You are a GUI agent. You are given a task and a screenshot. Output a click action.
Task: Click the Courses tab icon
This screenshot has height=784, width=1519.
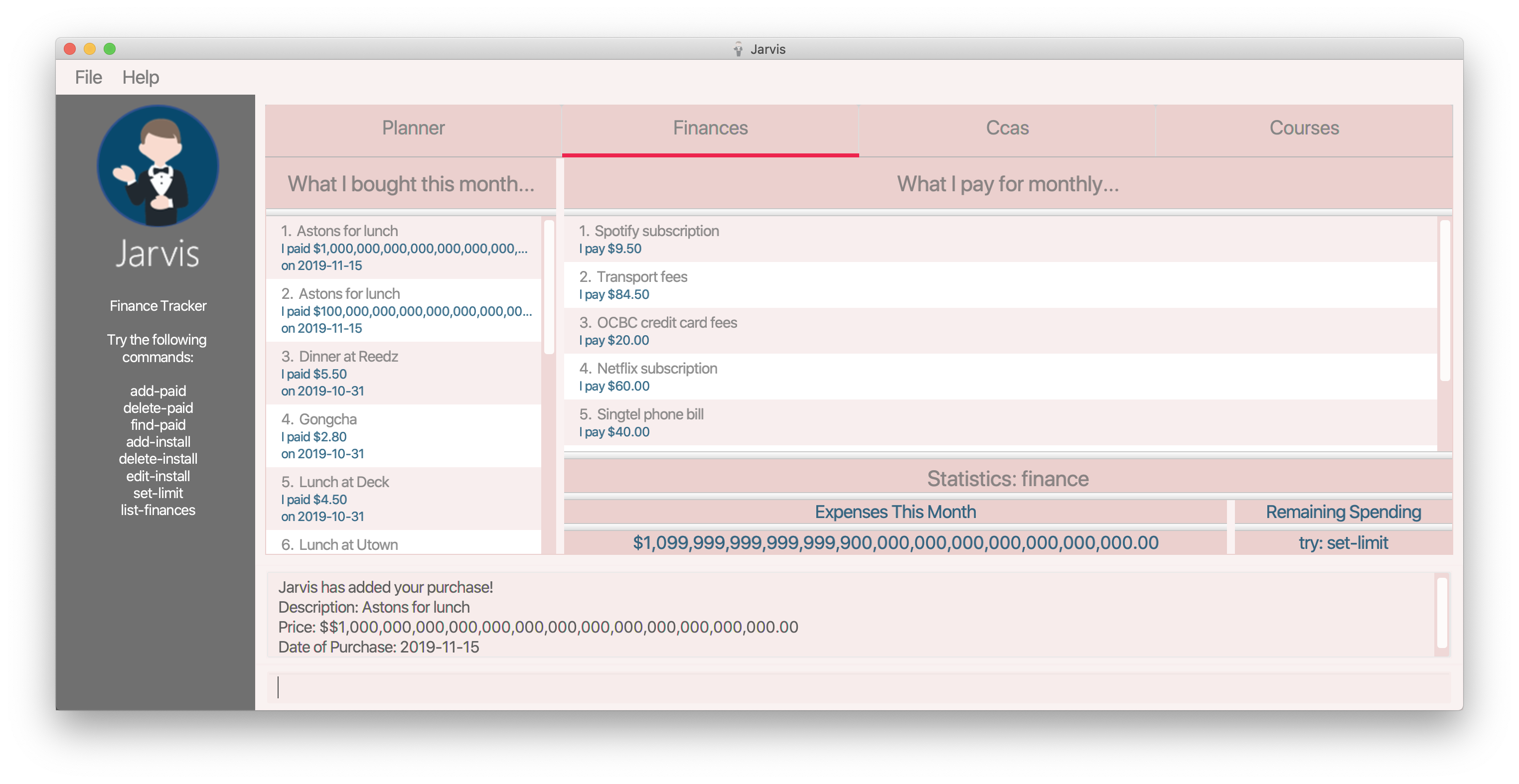point(1304,127)
